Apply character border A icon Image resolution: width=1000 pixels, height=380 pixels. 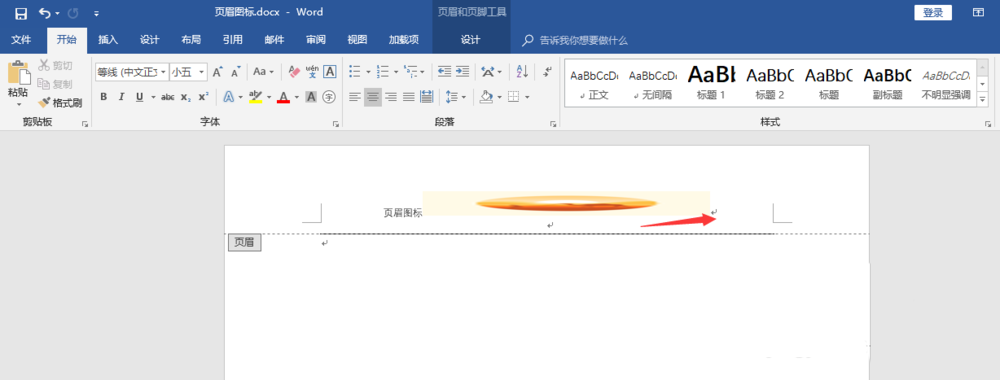pyautogui.click(x=330, y=71)
